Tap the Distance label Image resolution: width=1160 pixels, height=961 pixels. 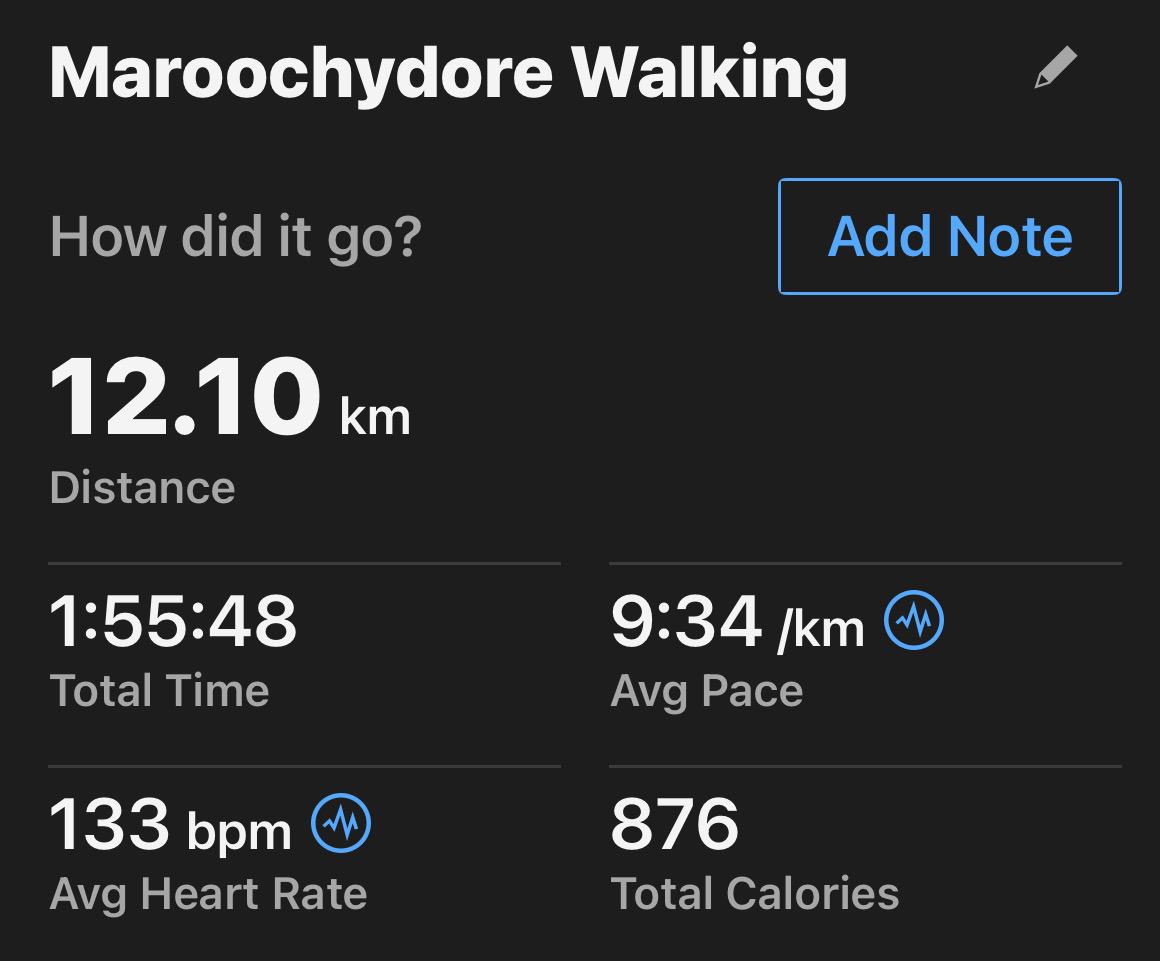(x=142, y=488)
